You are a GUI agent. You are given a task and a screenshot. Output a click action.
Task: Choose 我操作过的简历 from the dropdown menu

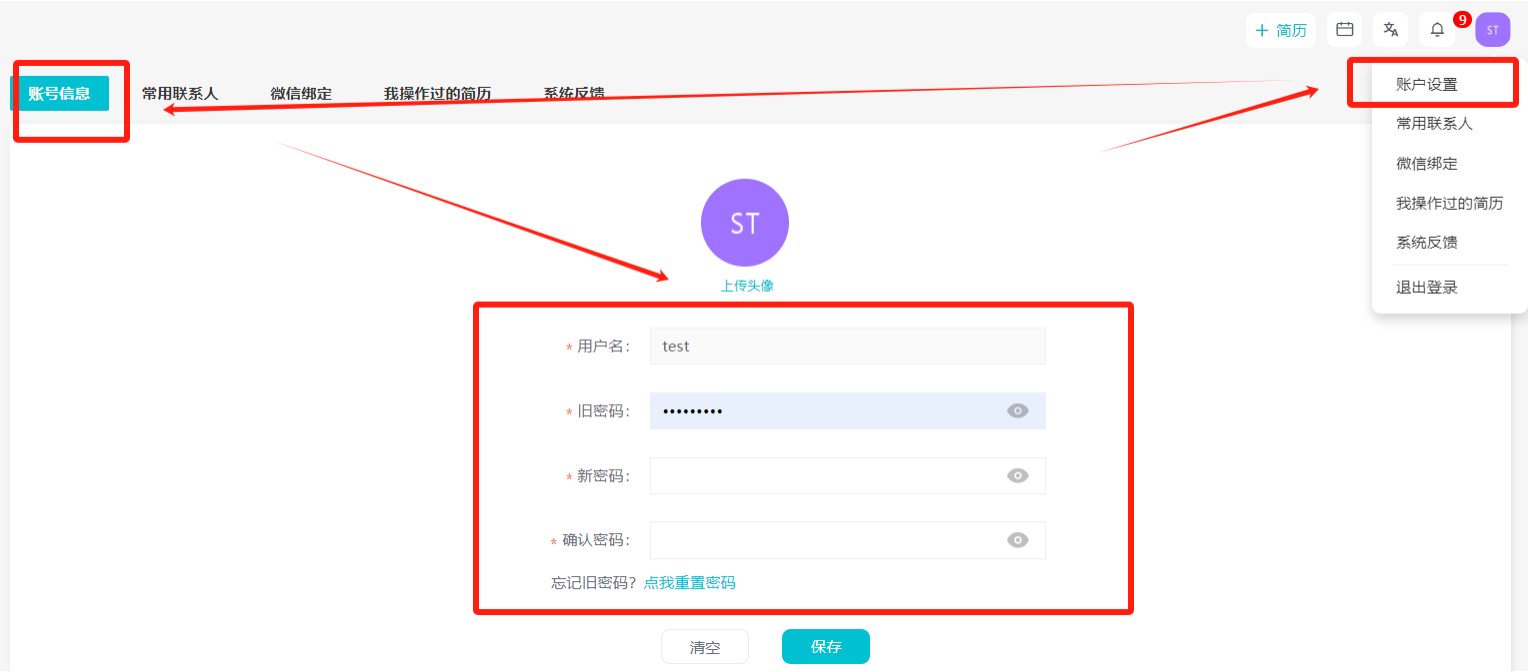pos(1449,203)
